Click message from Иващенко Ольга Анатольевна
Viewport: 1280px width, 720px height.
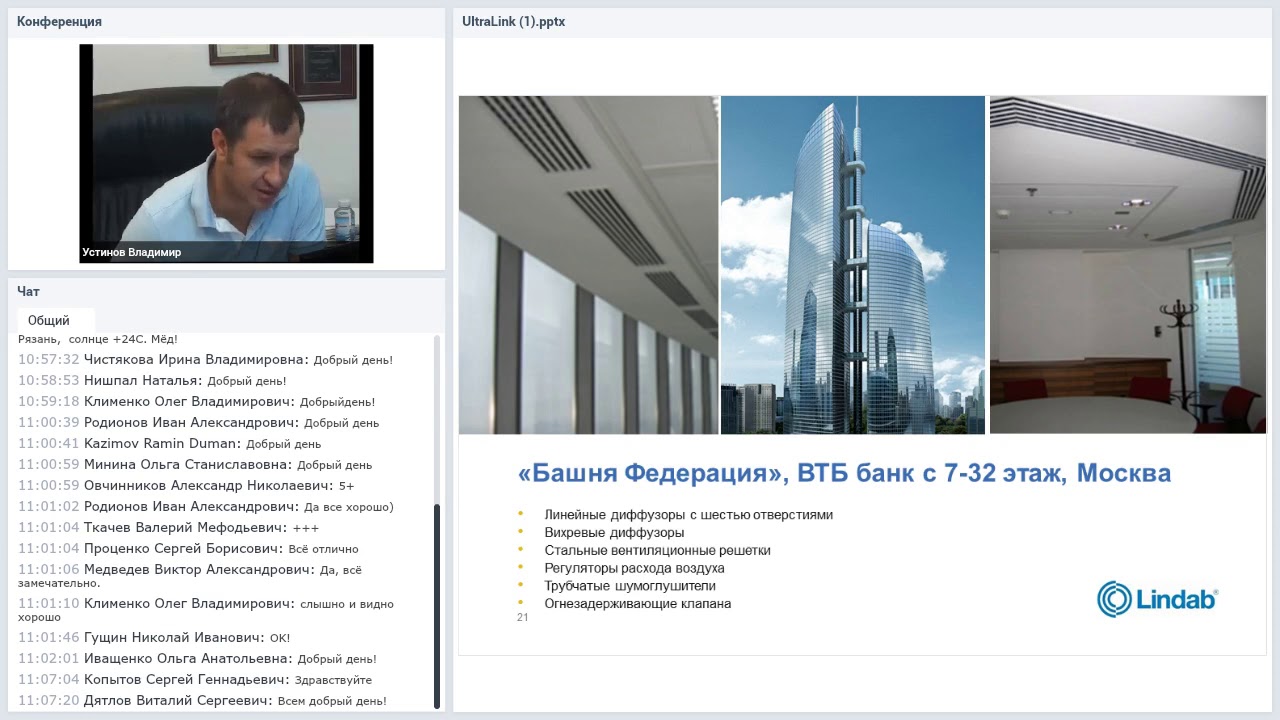197,659
